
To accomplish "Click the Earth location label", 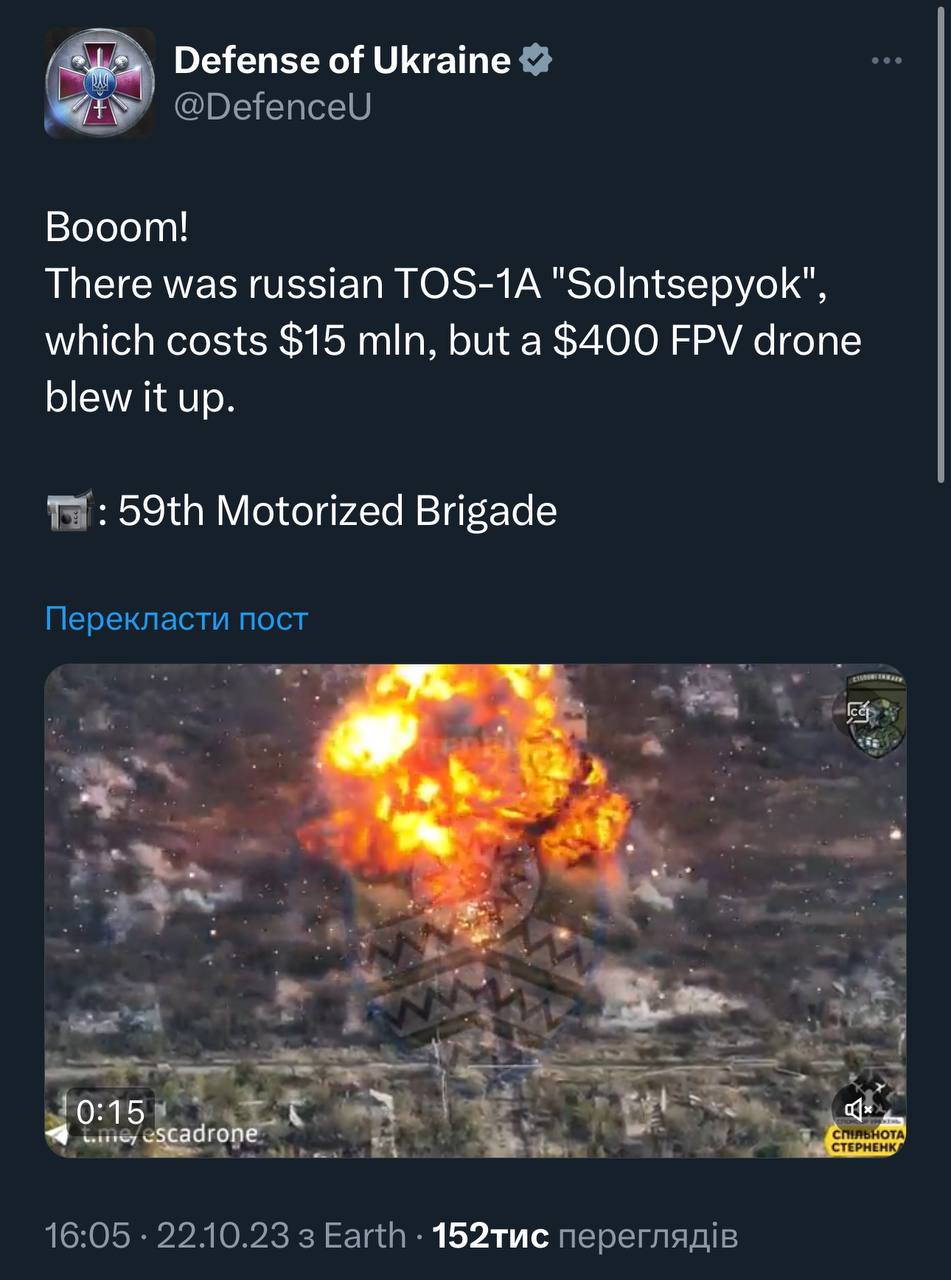I will coord(365,1237).
